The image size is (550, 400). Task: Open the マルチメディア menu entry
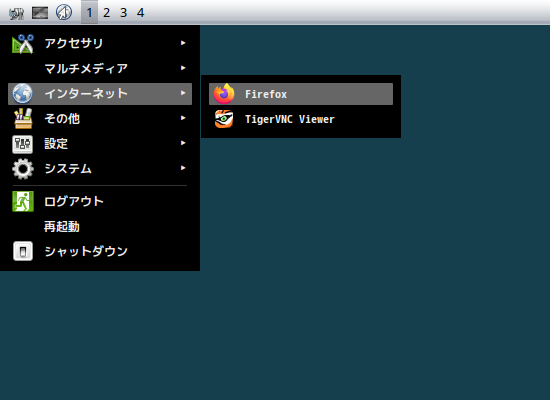[x=100, y=68]
